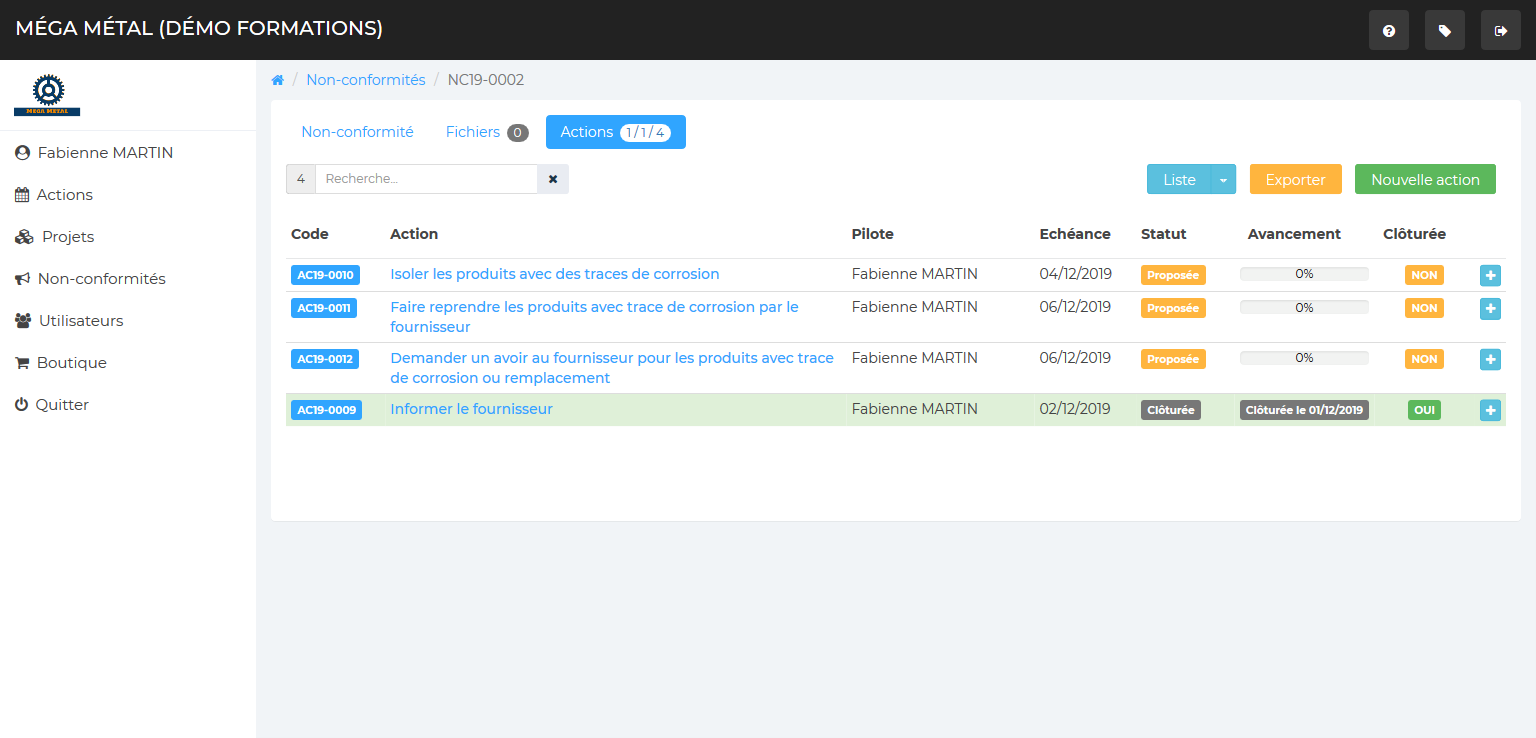Expand row AC19-0012 with plus icon

click(1490, 359)
